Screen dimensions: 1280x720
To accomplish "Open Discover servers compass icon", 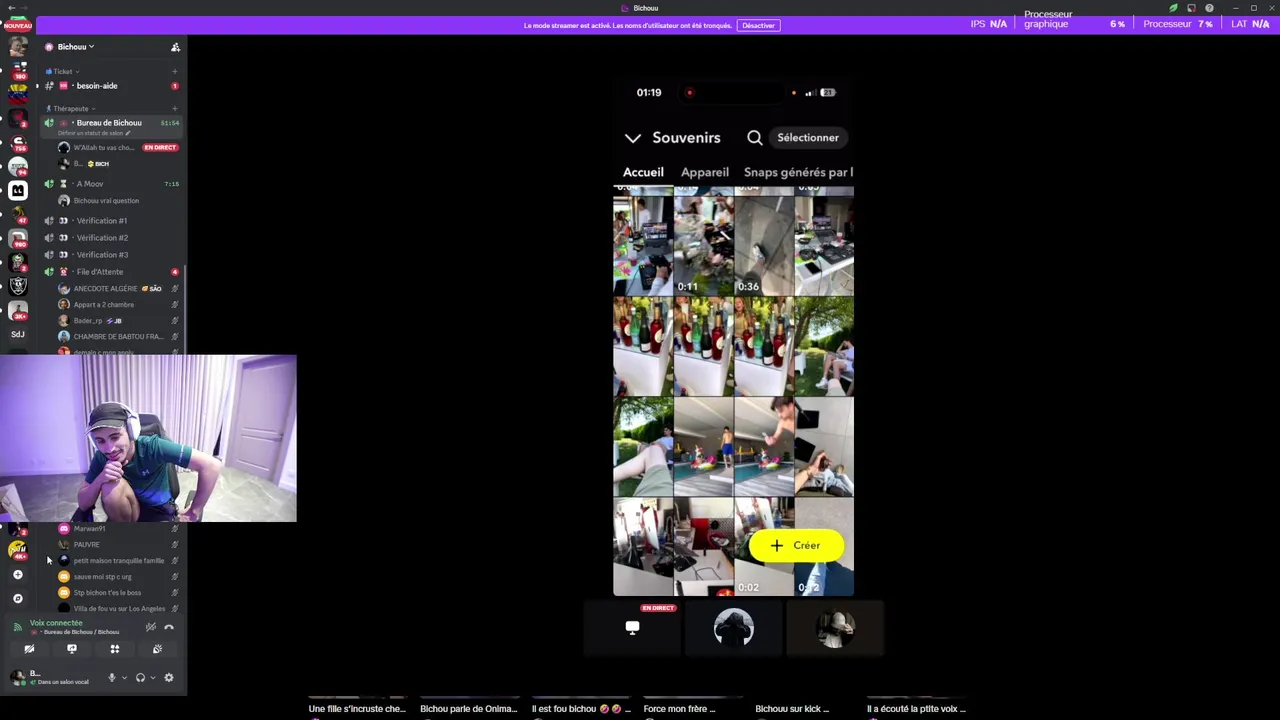I will click(x=17, y=598).
